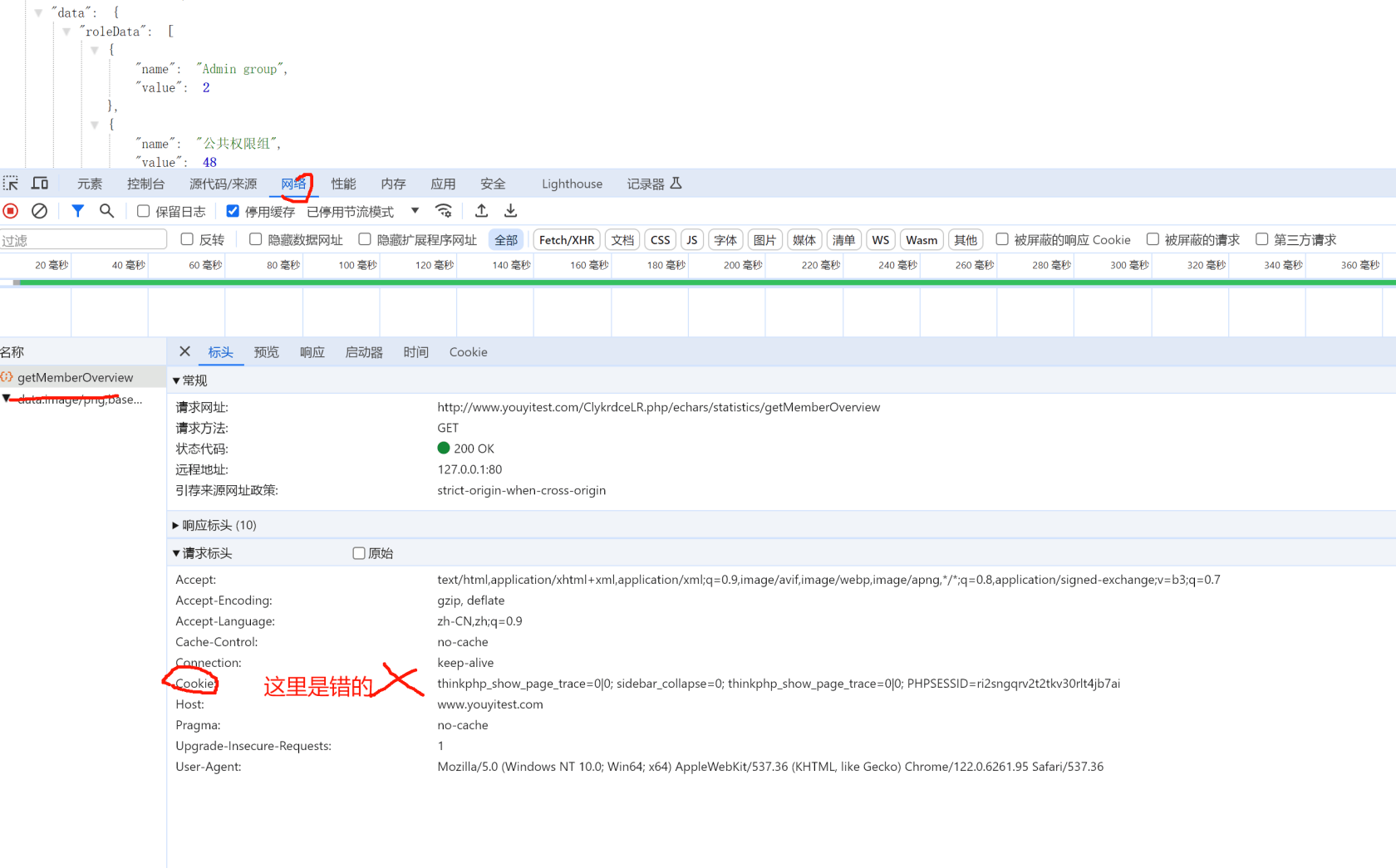Image resolution: width=1396 pixels, height=868 pixels.
Task: Open the Performance panel tab
Action: coord(343,184)
